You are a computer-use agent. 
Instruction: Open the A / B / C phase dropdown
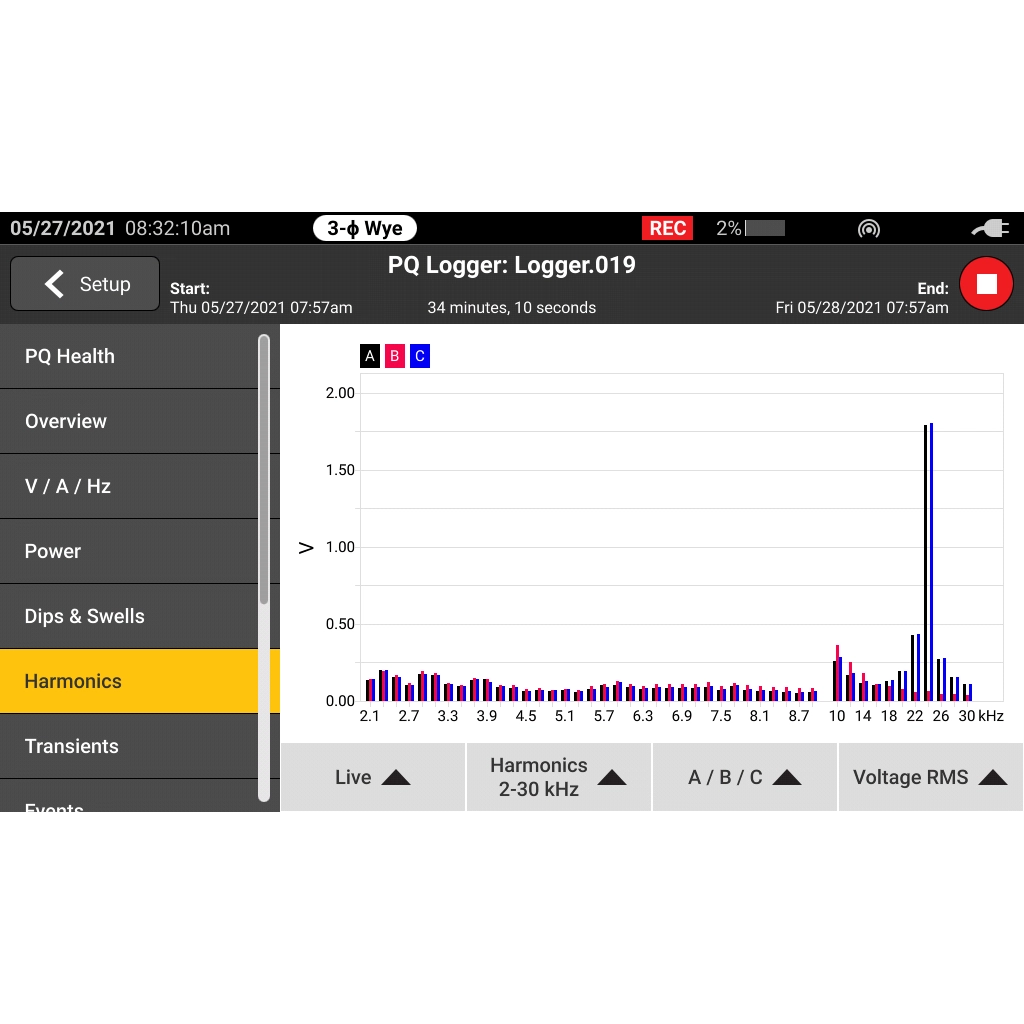pyautogui.click(x=744, y=777)
